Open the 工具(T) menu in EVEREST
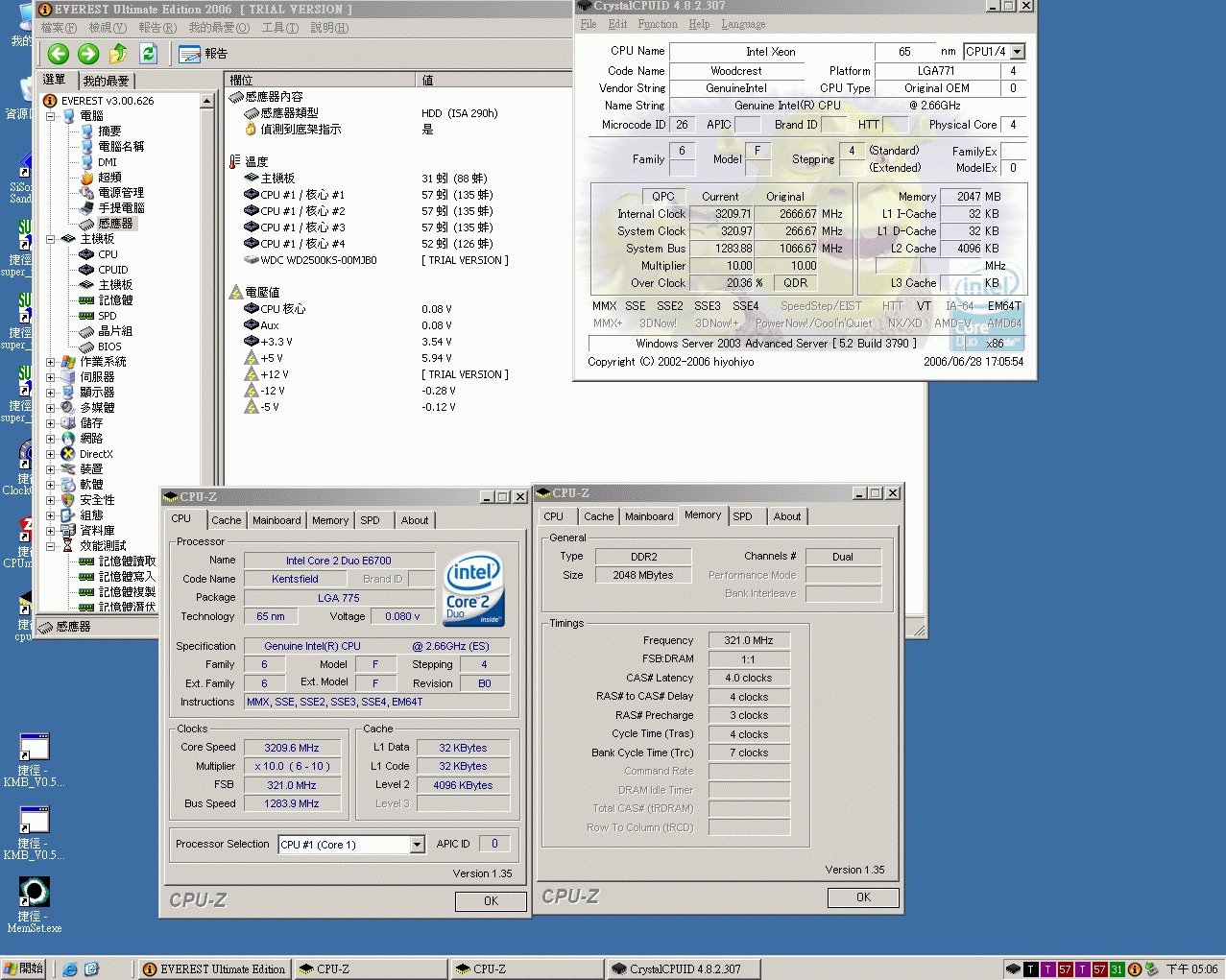1226x980 pixels. [279, 28]
